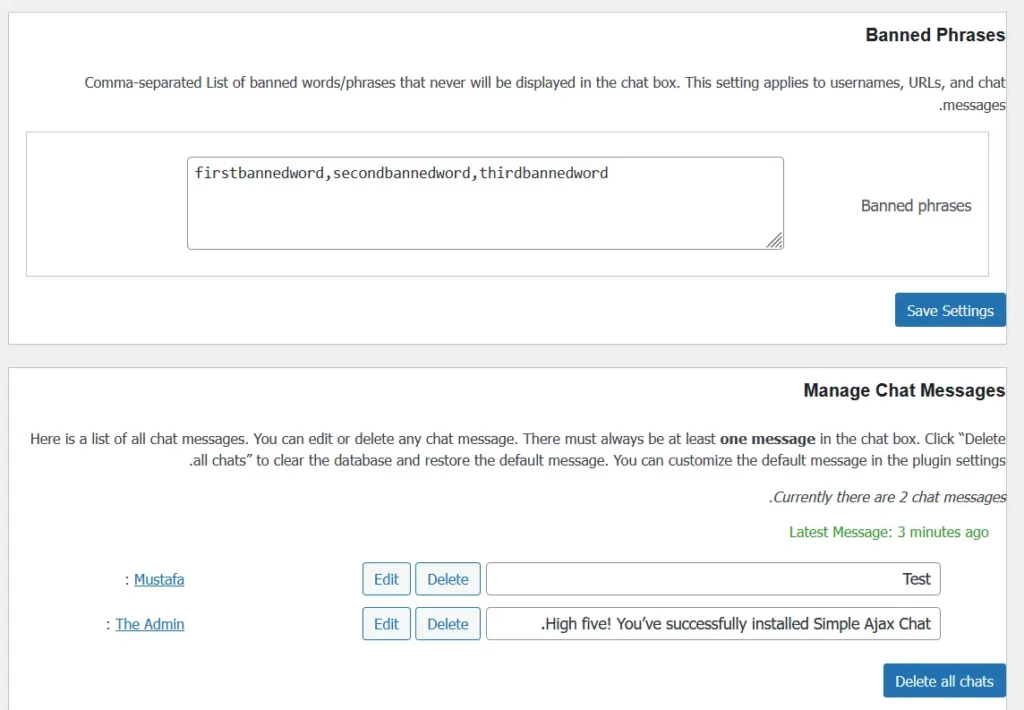Click the Save Settings button
Image resolution: width=1024 pixels, height=710 pixels.
pyautogui.click(x=949, y=310)
